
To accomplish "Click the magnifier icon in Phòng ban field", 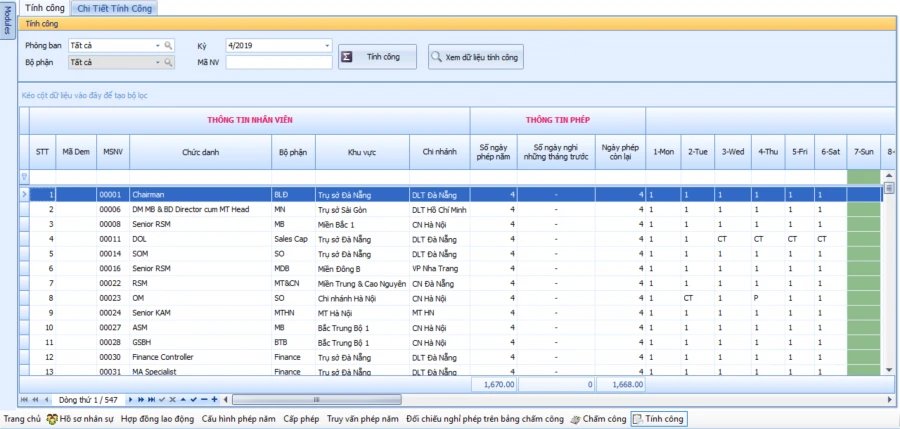I will tap(168, 45).
